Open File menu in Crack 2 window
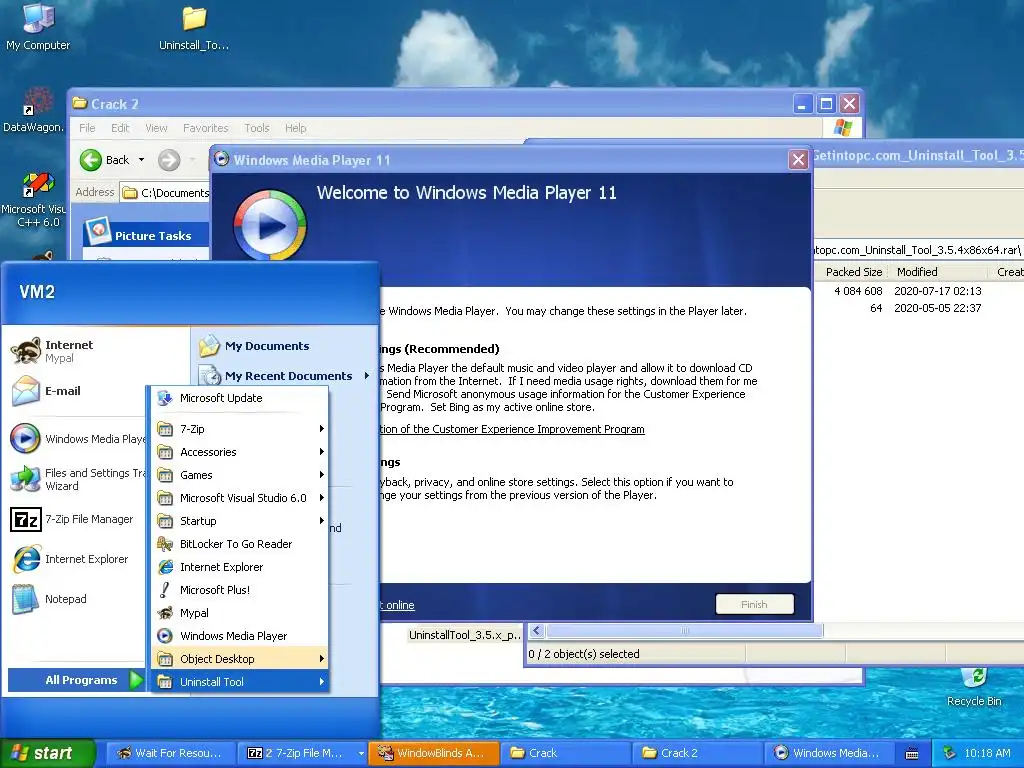This screenshot has height=768, width=1024. pos(87,128)
